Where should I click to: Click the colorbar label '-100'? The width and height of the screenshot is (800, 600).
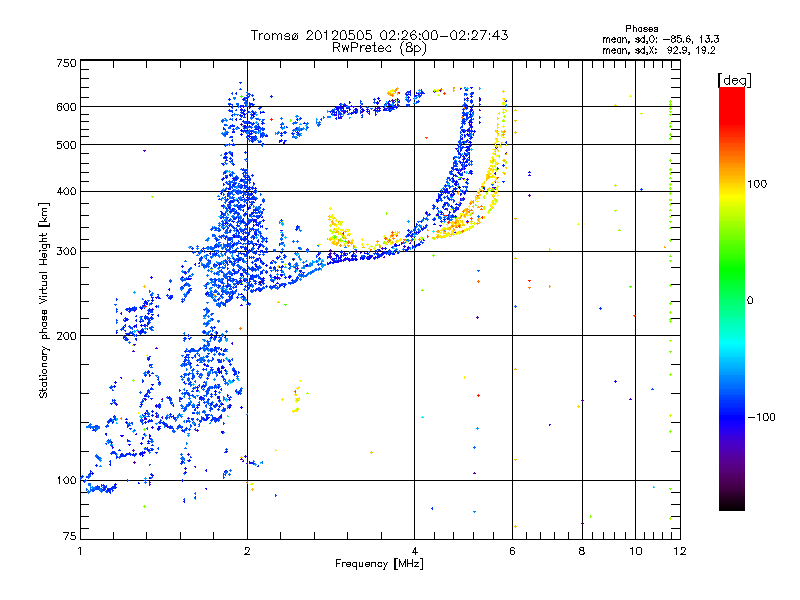tap(761, 417)
